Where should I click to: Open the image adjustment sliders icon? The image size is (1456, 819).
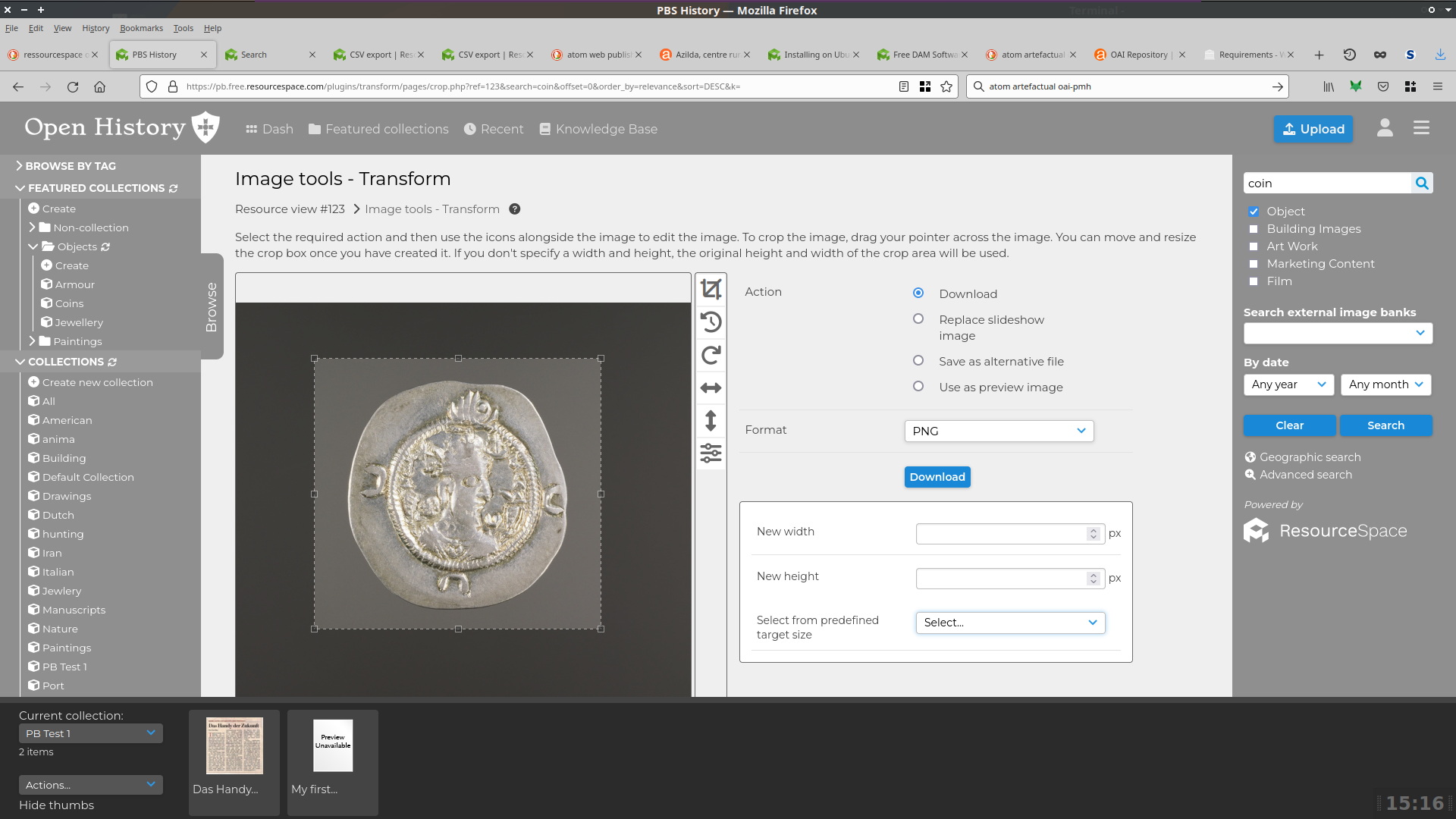pyautogui.click(x=711, y=453)
